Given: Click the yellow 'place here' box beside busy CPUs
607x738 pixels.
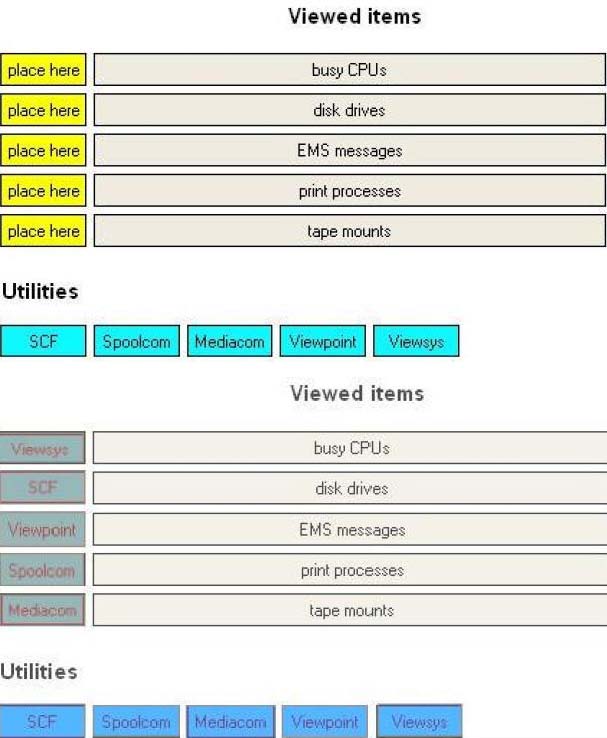Looking at the screenshot, I should point(43,70).
